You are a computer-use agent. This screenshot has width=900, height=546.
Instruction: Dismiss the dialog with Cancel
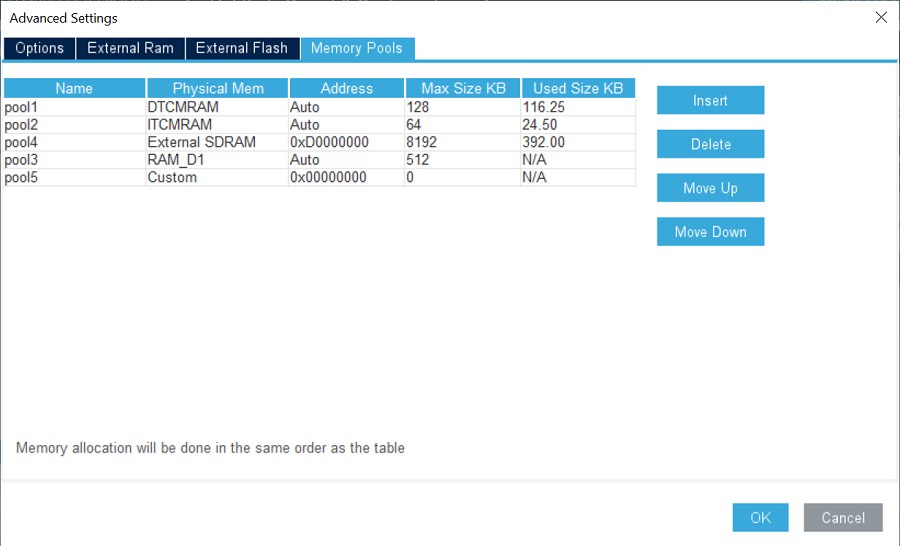click(x=843, y=517)
